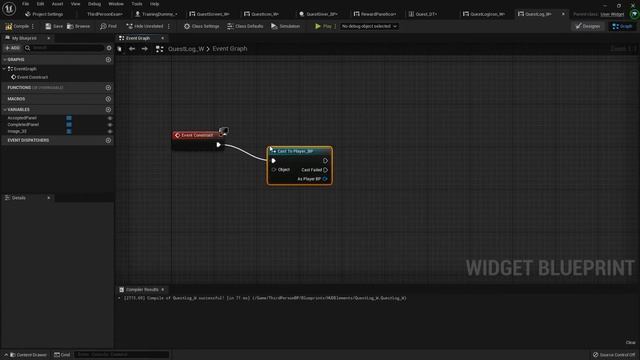
Task: Toggle CompletedPanel visibility eye
Action: (x=109, y=124)
